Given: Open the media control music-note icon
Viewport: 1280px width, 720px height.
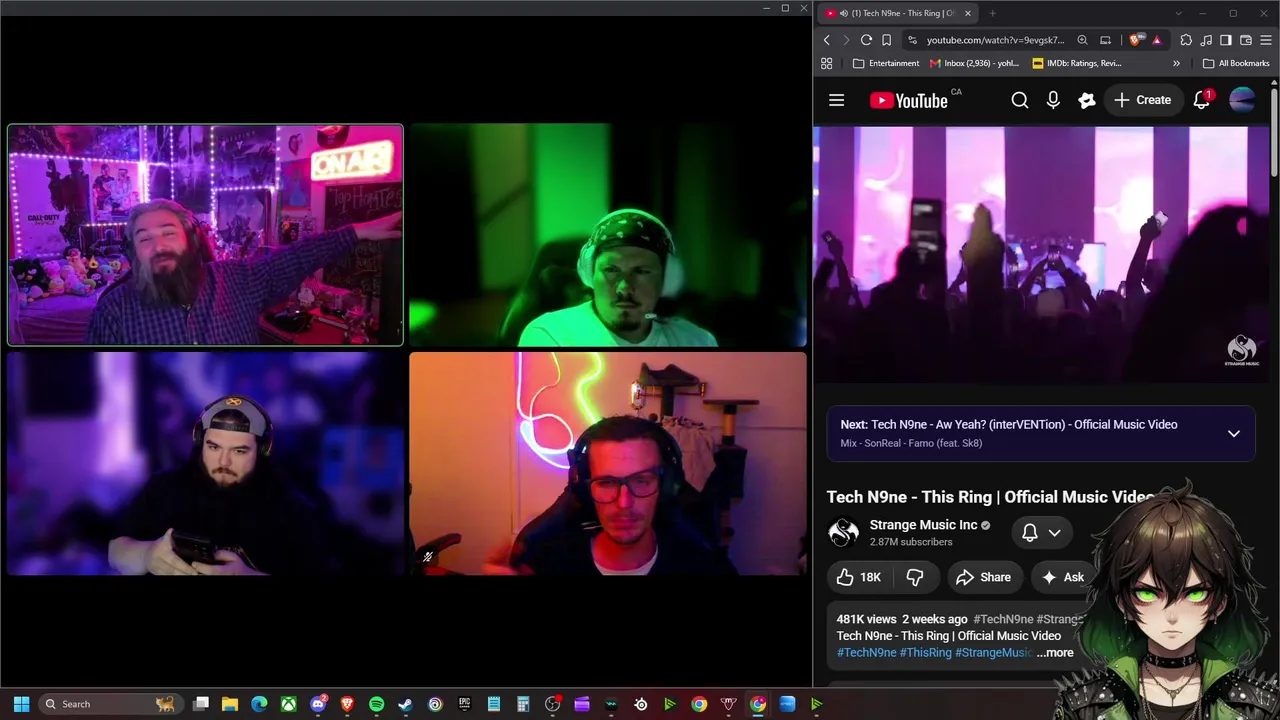Looking at the screenshot, I should point(1206,40).
